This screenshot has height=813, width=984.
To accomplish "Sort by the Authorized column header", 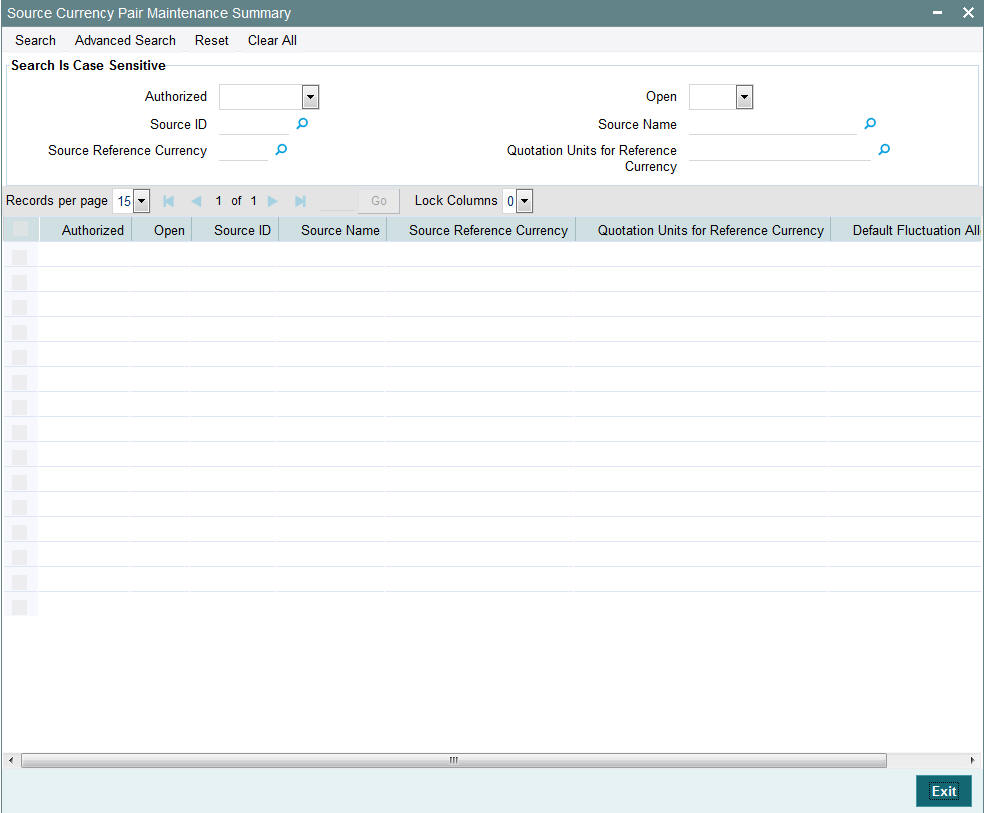I will 93,230.
